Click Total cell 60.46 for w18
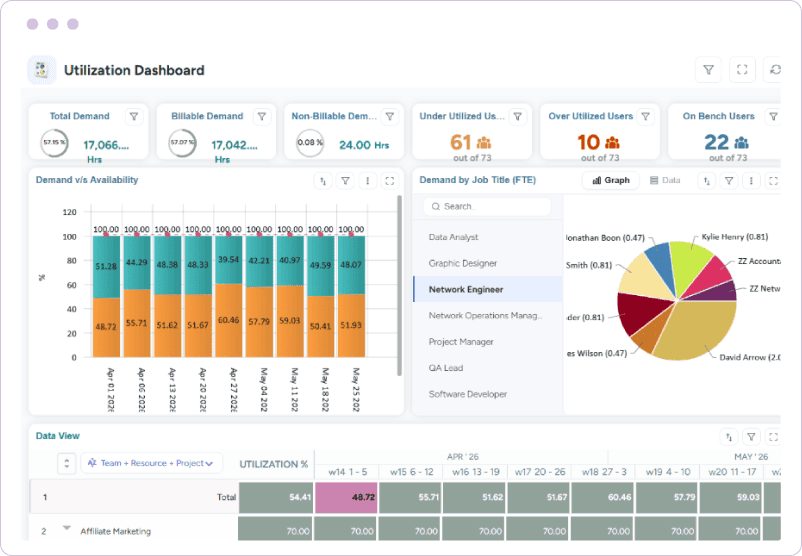Viewport: 802px width, 556px height. pyautogui.click(x=603, y=497)
